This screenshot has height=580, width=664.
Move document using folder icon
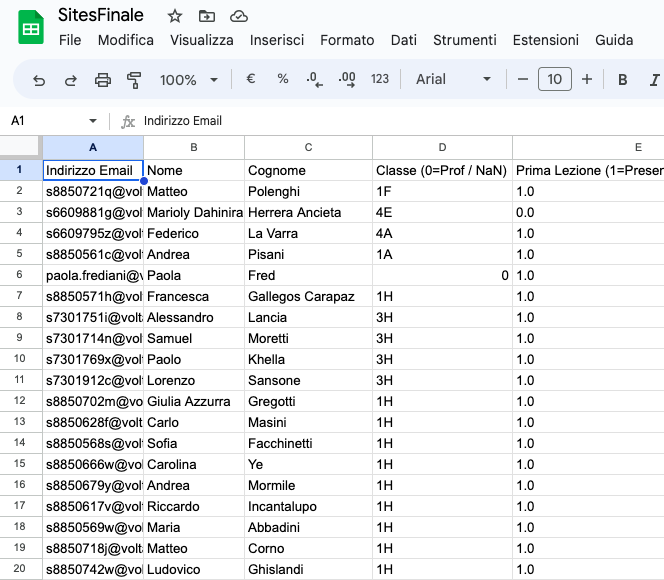(207, 17)
